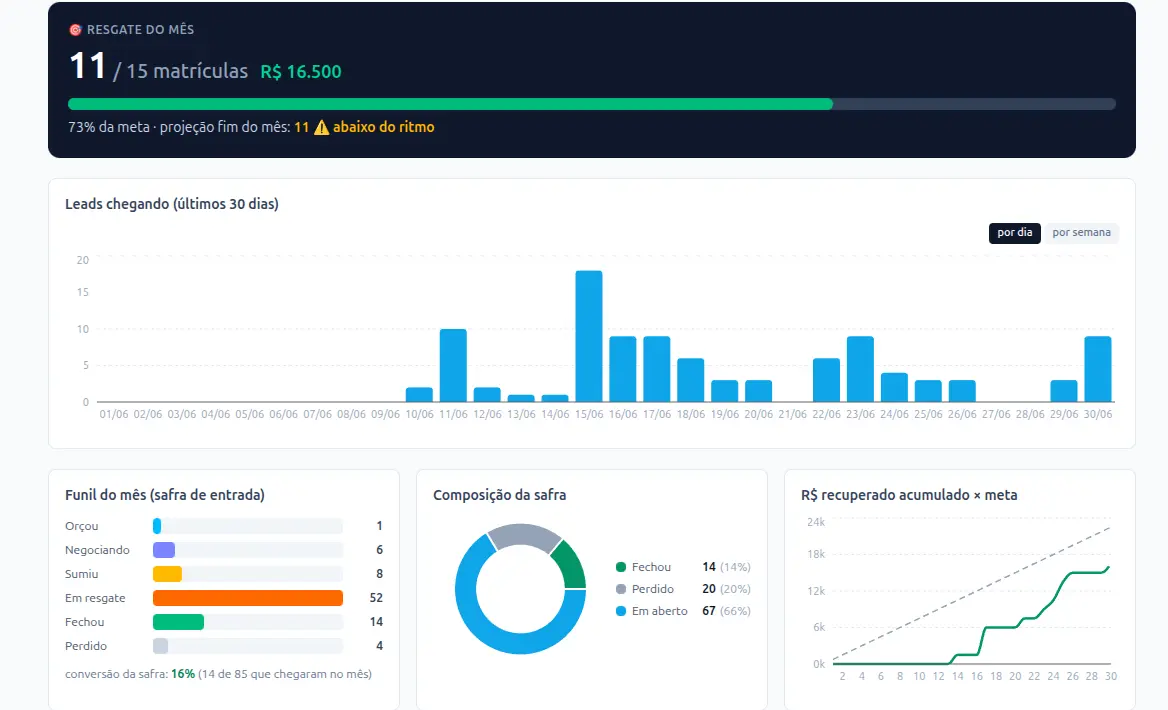Click the Em aberto value 67 (66%)

pyautogui.click(x=726, y=611)
